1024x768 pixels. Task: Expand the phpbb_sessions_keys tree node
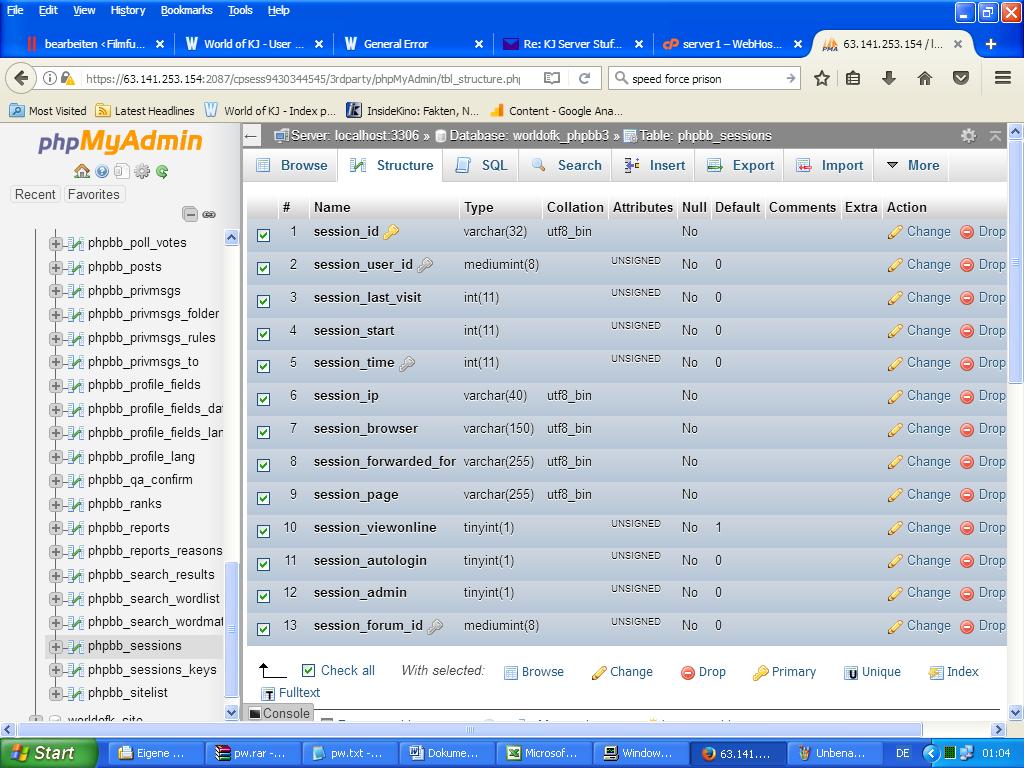[56, 670]
